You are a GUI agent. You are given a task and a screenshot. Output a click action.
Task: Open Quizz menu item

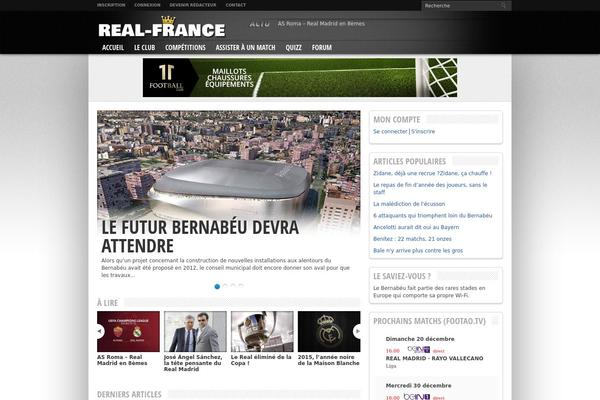click(x=293, y=47)
